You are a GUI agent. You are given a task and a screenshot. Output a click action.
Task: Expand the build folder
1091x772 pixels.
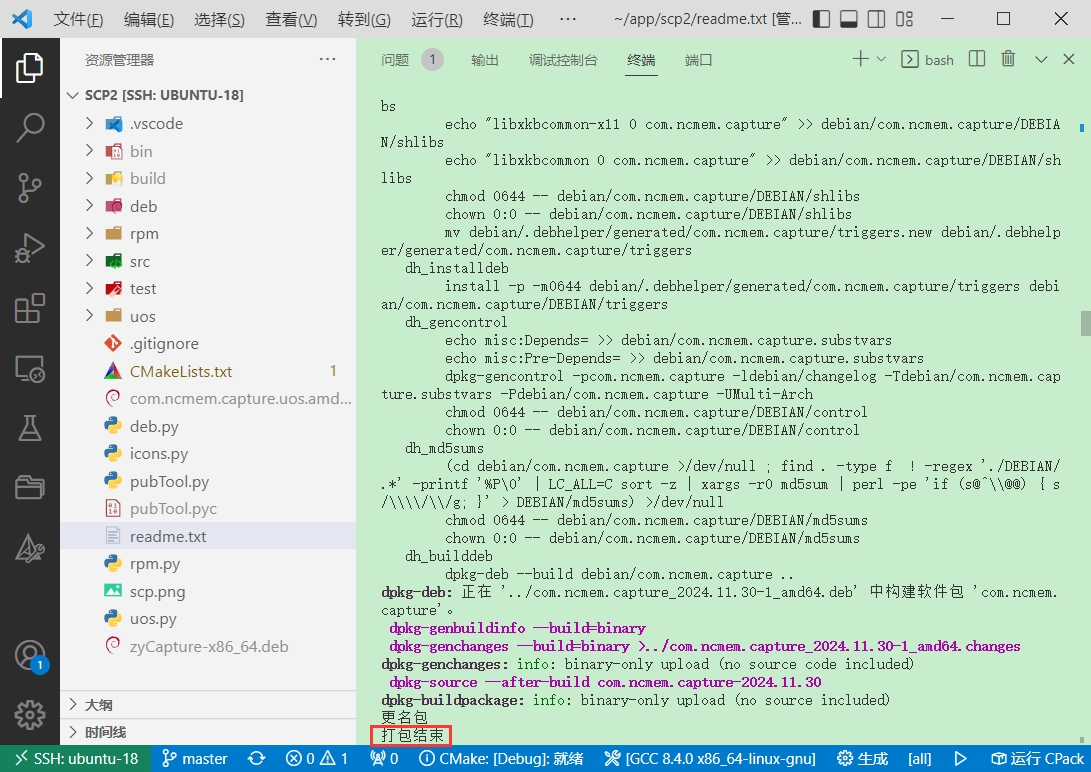[x=148, y=178]
